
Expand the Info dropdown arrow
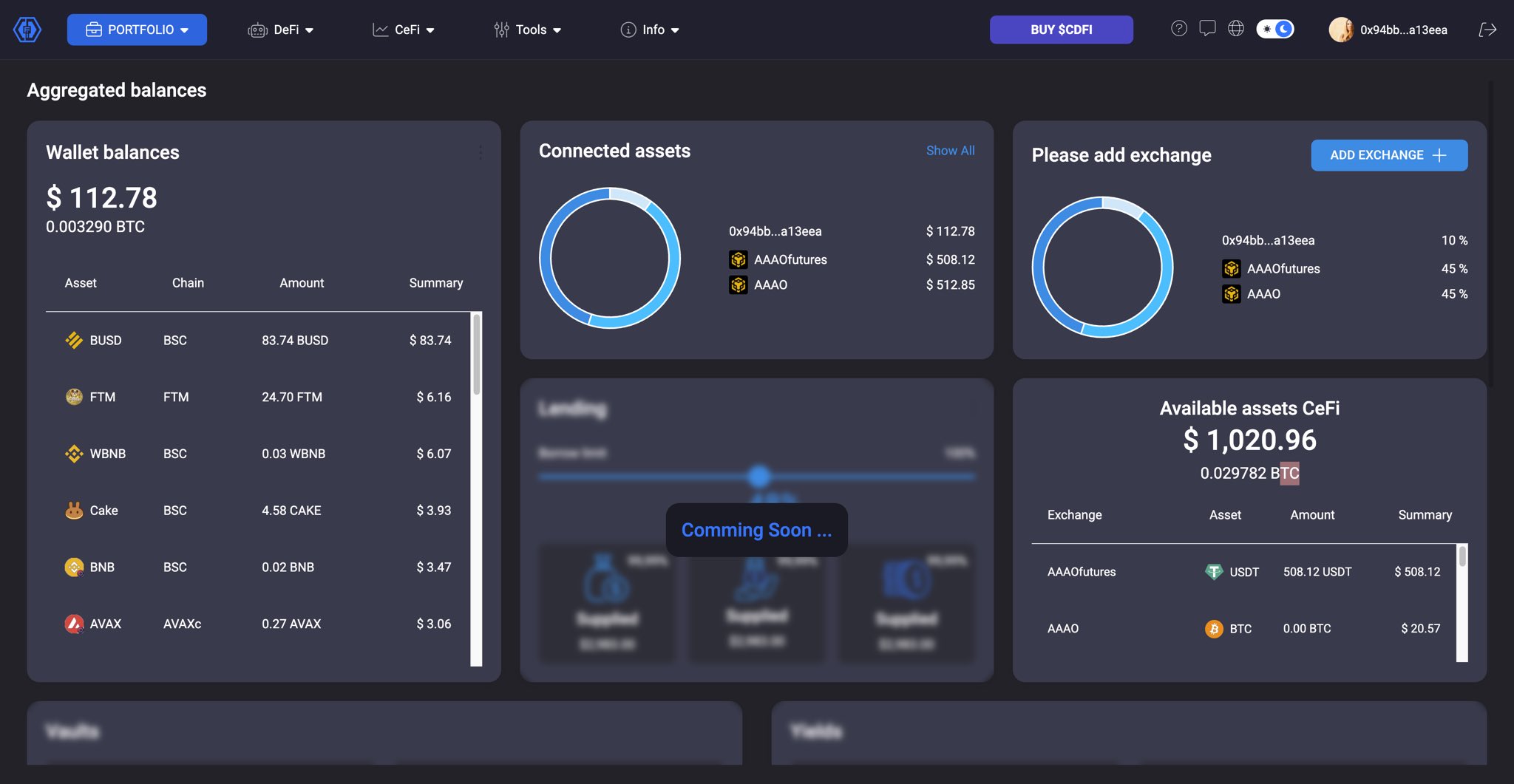675,30
